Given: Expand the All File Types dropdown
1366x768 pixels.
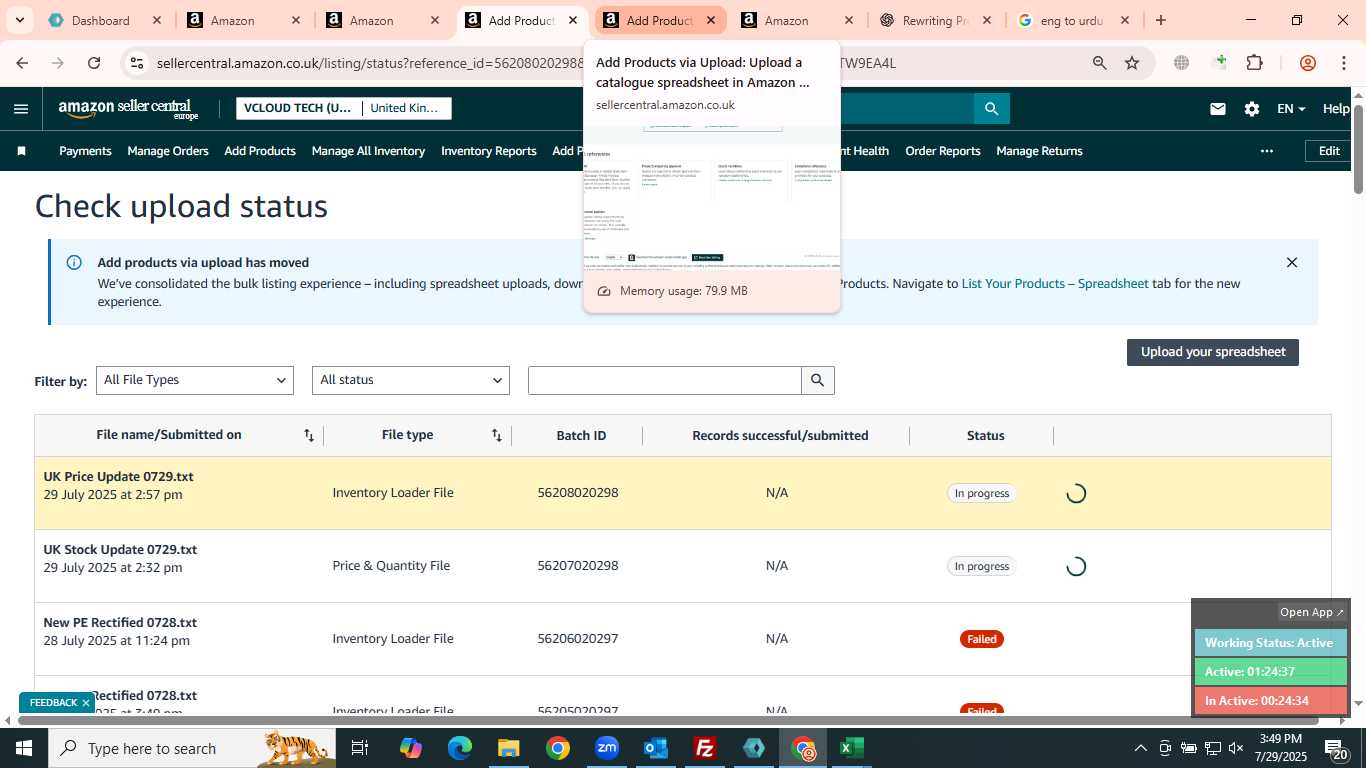Looking at the screenshot, I should coord(195,380).
